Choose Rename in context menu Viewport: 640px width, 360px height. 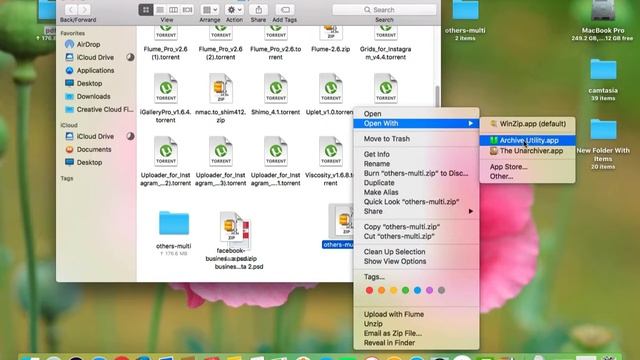416,164
